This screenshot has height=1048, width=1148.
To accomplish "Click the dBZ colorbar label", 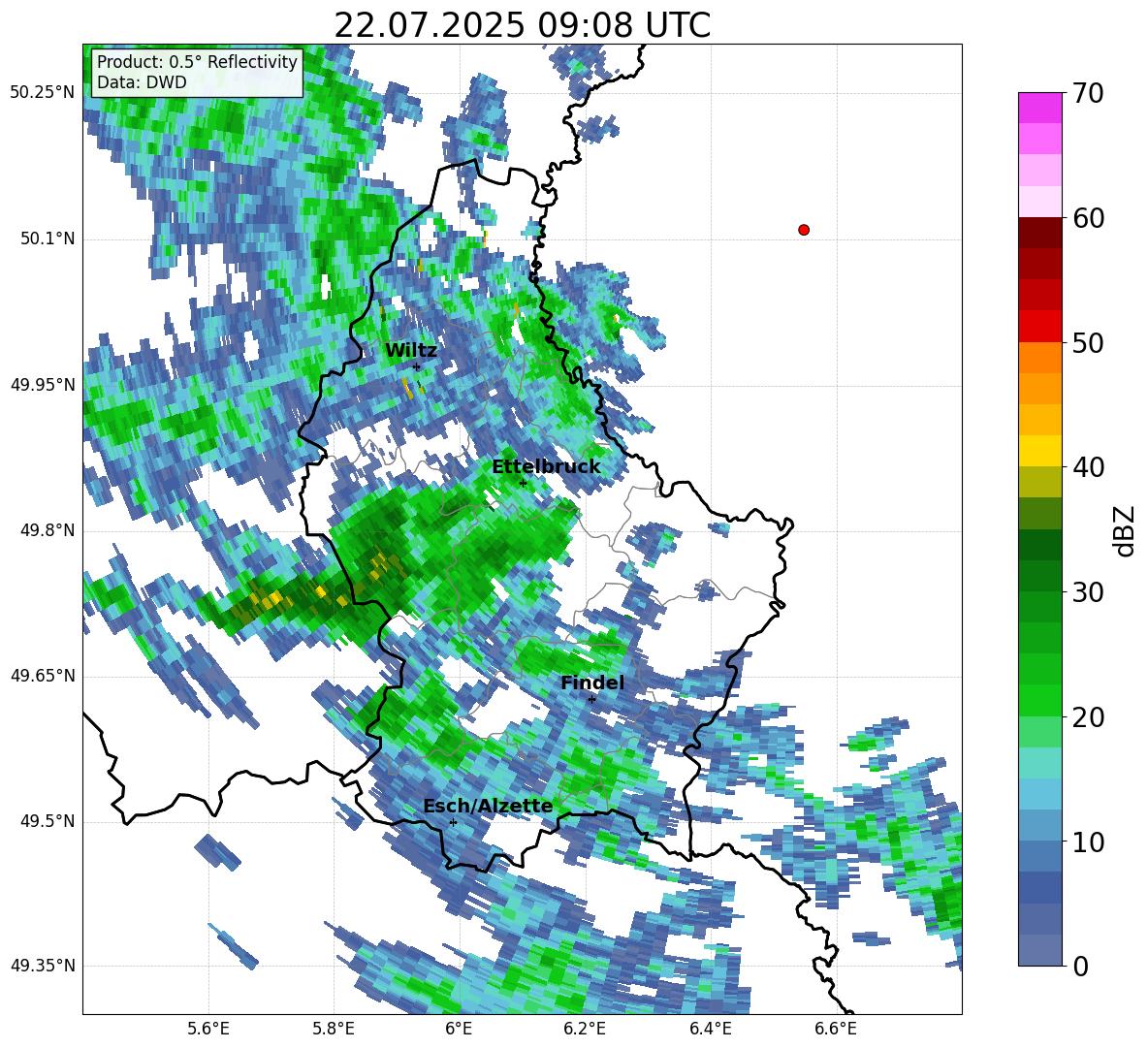I will [1124, 530].
